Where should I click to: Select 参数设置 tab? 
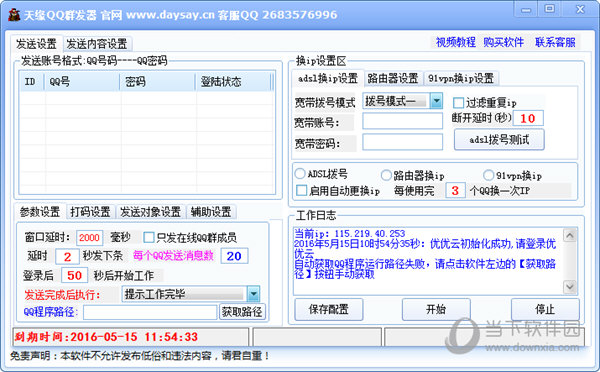(40, 212)
